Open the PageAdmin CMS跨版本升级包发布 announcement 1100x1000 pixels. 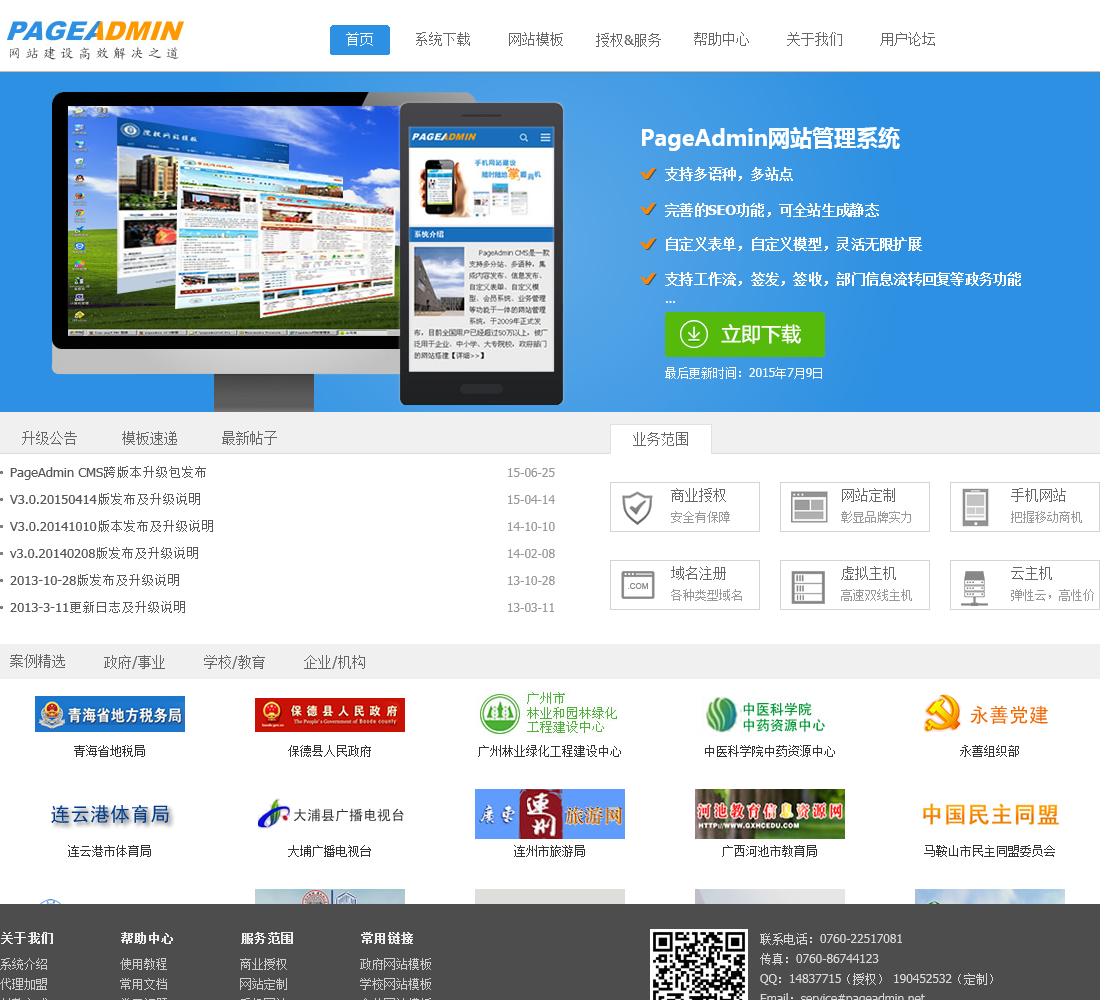[108, 472]
